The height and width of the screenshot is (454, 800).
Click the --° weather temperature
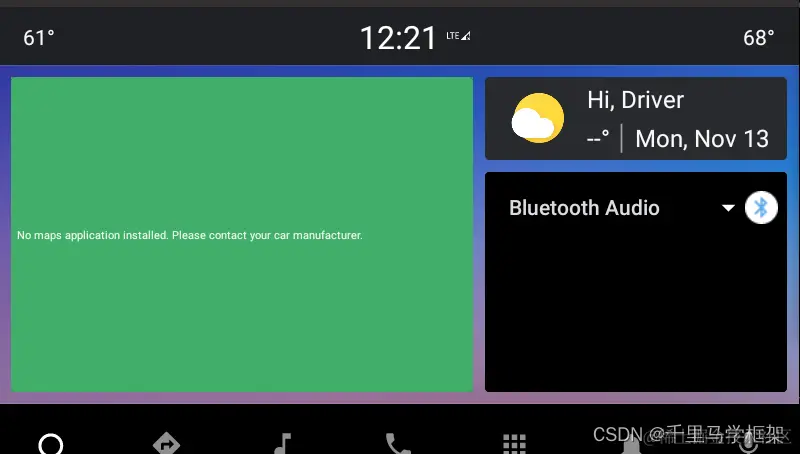tap(598, 138)
